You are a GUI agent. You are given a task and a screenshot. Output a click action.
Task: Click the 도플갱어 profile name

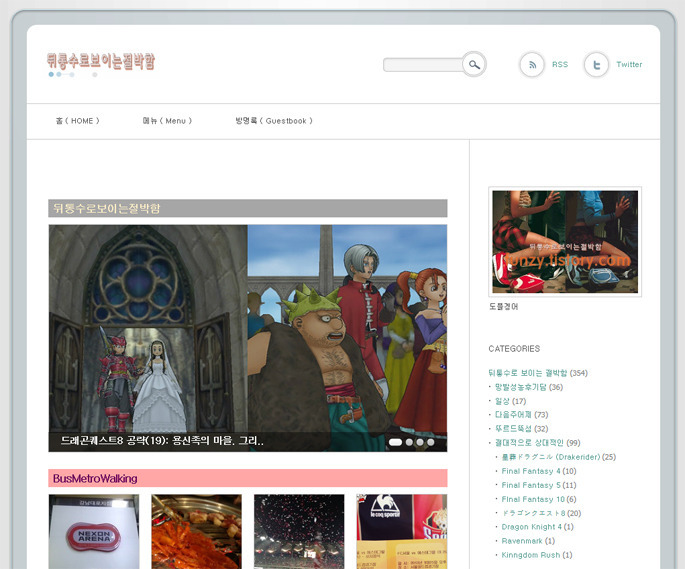coord(504,306)
